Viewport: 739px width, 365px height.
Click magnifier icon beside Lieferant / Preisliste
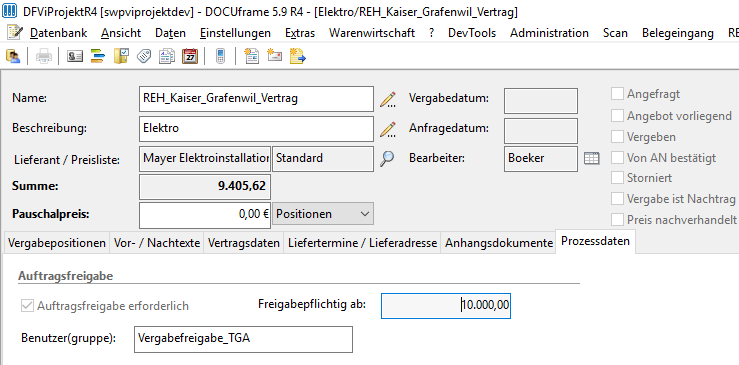(387, 158)
